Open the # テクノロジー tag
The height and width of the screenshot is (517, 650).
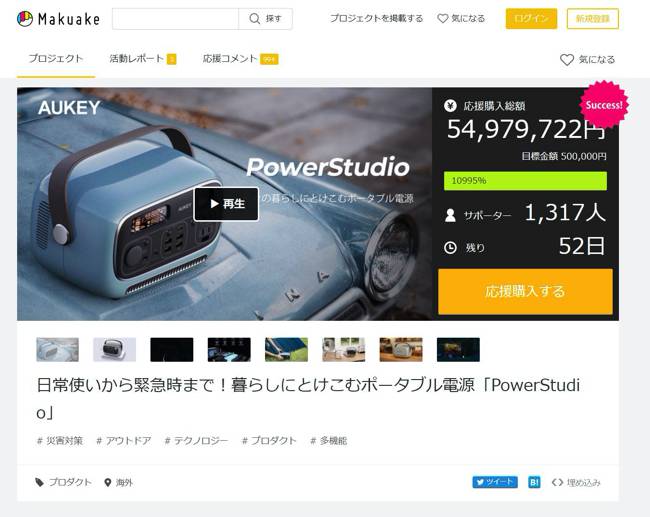(196, 441)
